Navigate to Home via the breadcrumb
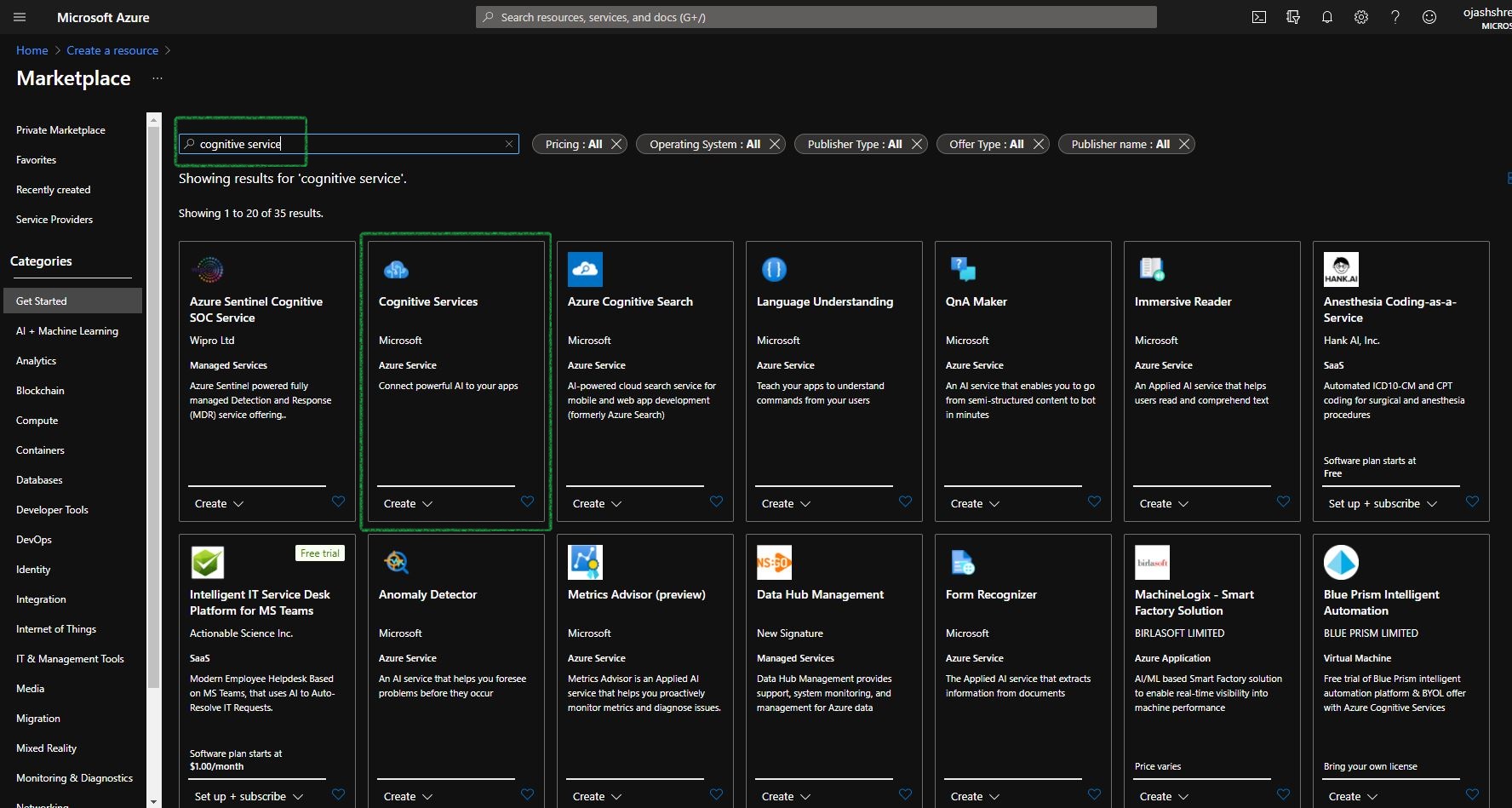This screenshot has width=1512, height=808. click(x=31, y=50)
